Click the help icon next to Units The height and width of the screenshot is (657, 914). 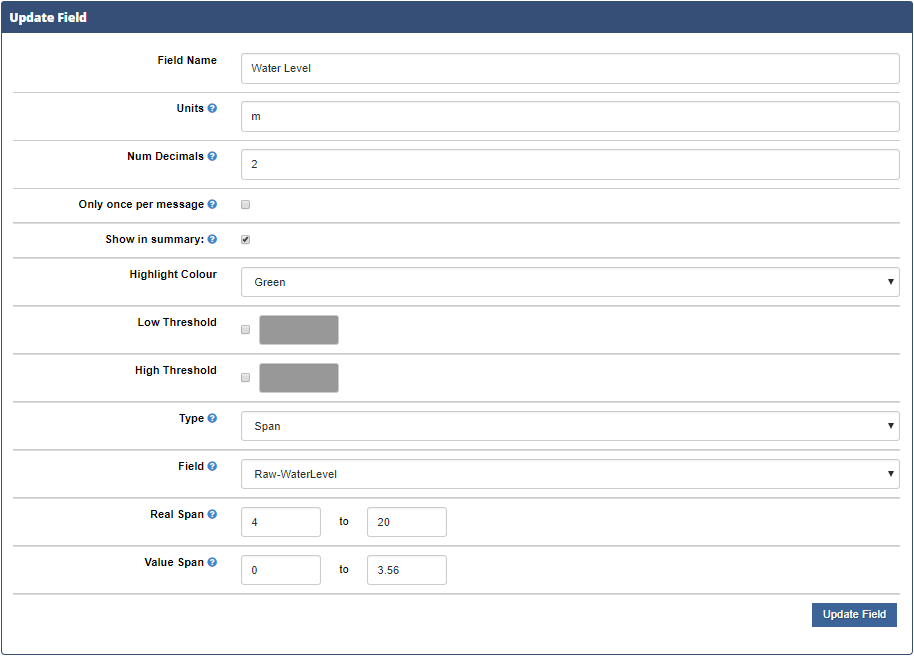click(x=212, y=108)
